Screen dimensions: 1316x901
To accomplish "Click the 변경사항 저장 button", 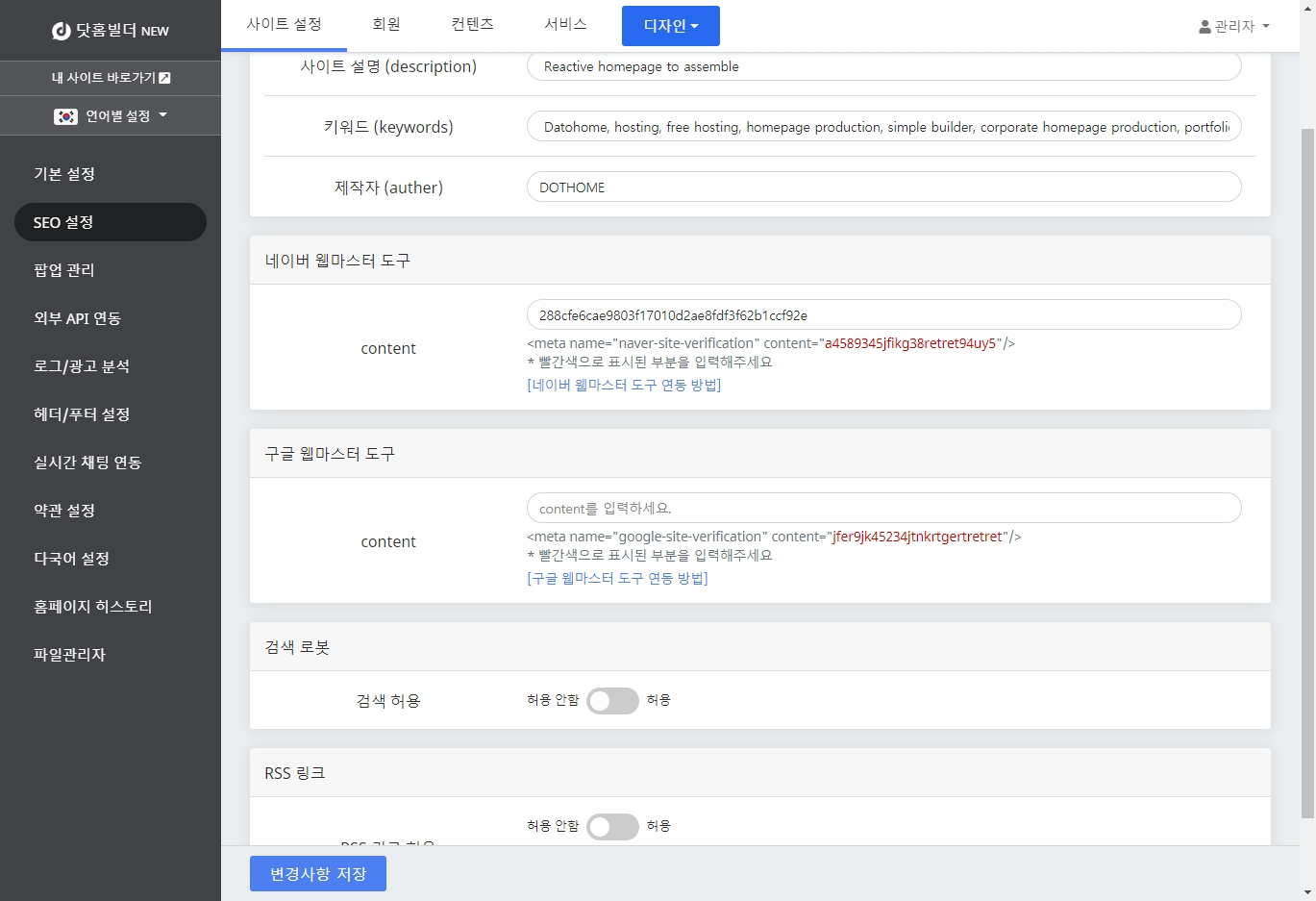I will point(318,874).
